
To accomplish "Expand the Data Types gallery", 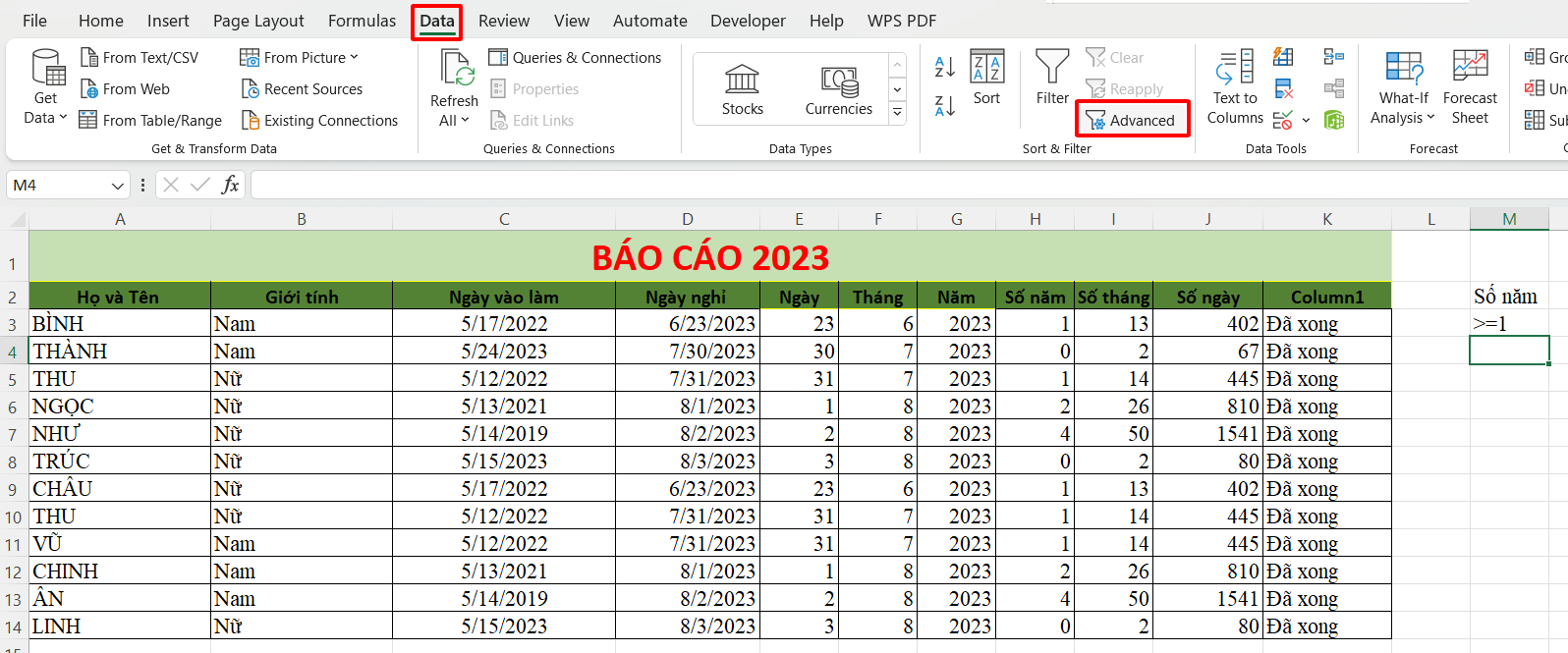I will coord(897,114).
